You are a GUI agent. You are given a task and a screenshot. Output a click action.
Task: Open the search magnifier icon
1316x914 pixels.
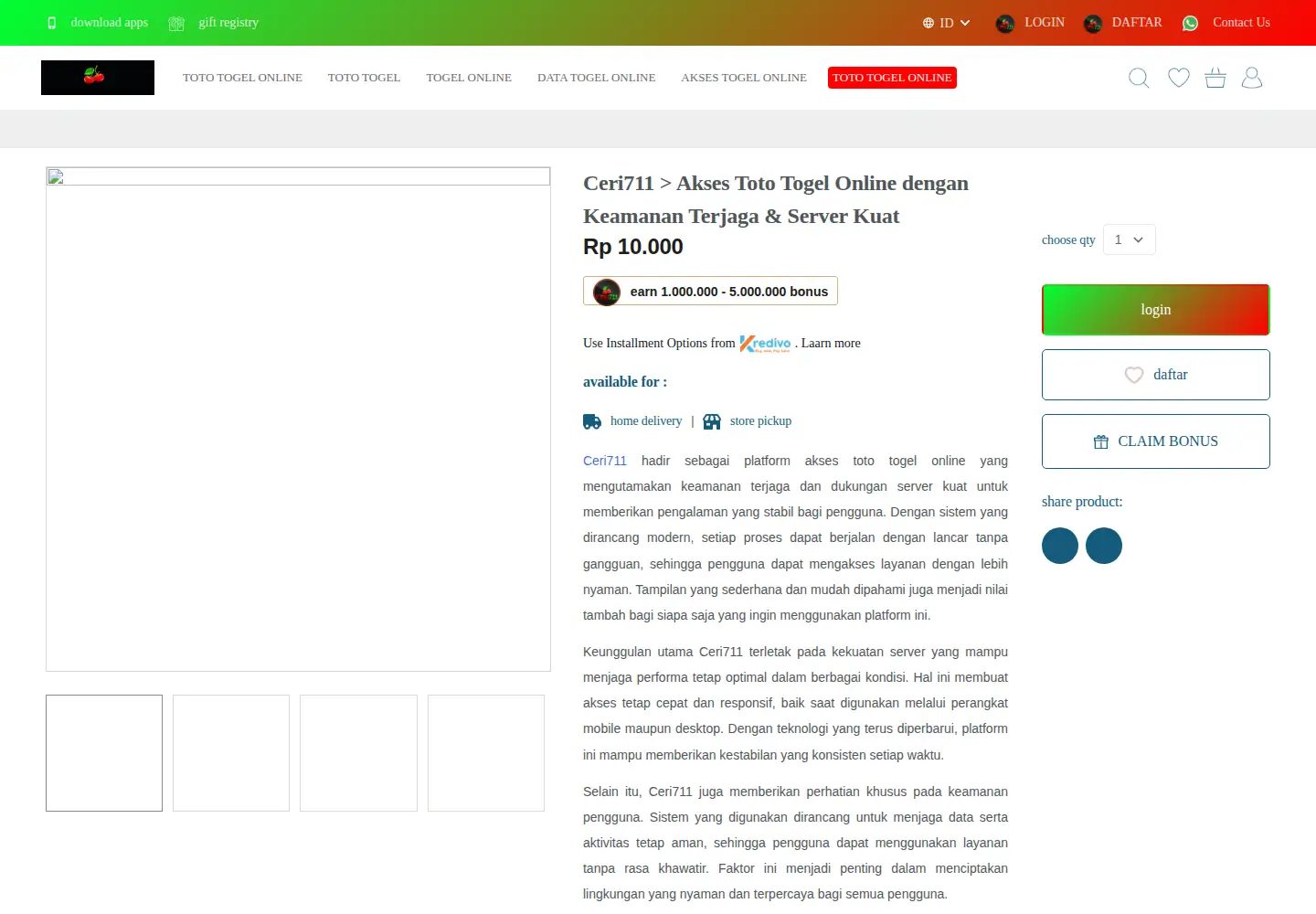(1139, 78)
